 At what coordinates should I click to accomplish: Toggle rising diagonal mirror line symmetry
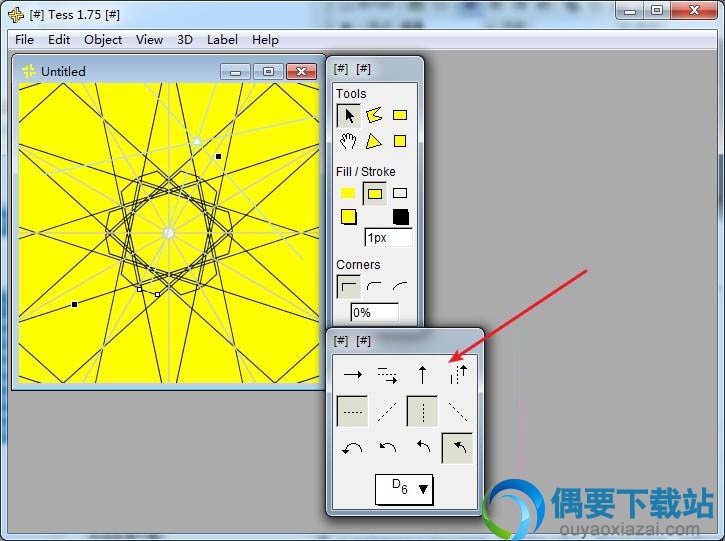pos(387,411)
